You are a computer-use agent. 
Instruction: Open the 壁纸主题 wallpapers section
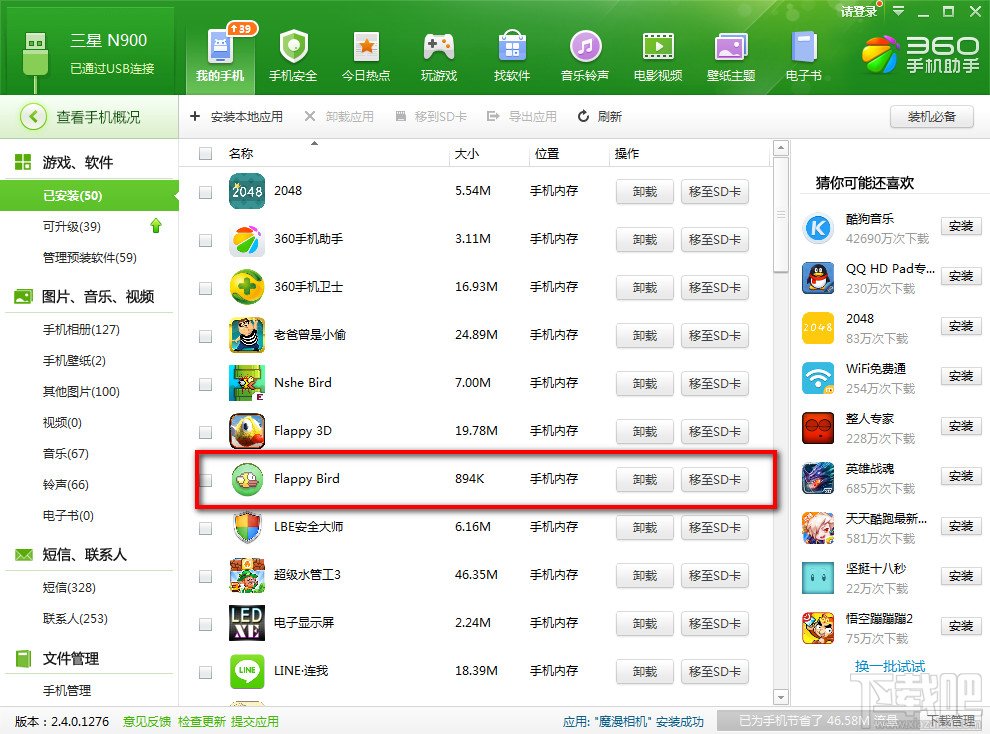[730, 53]
